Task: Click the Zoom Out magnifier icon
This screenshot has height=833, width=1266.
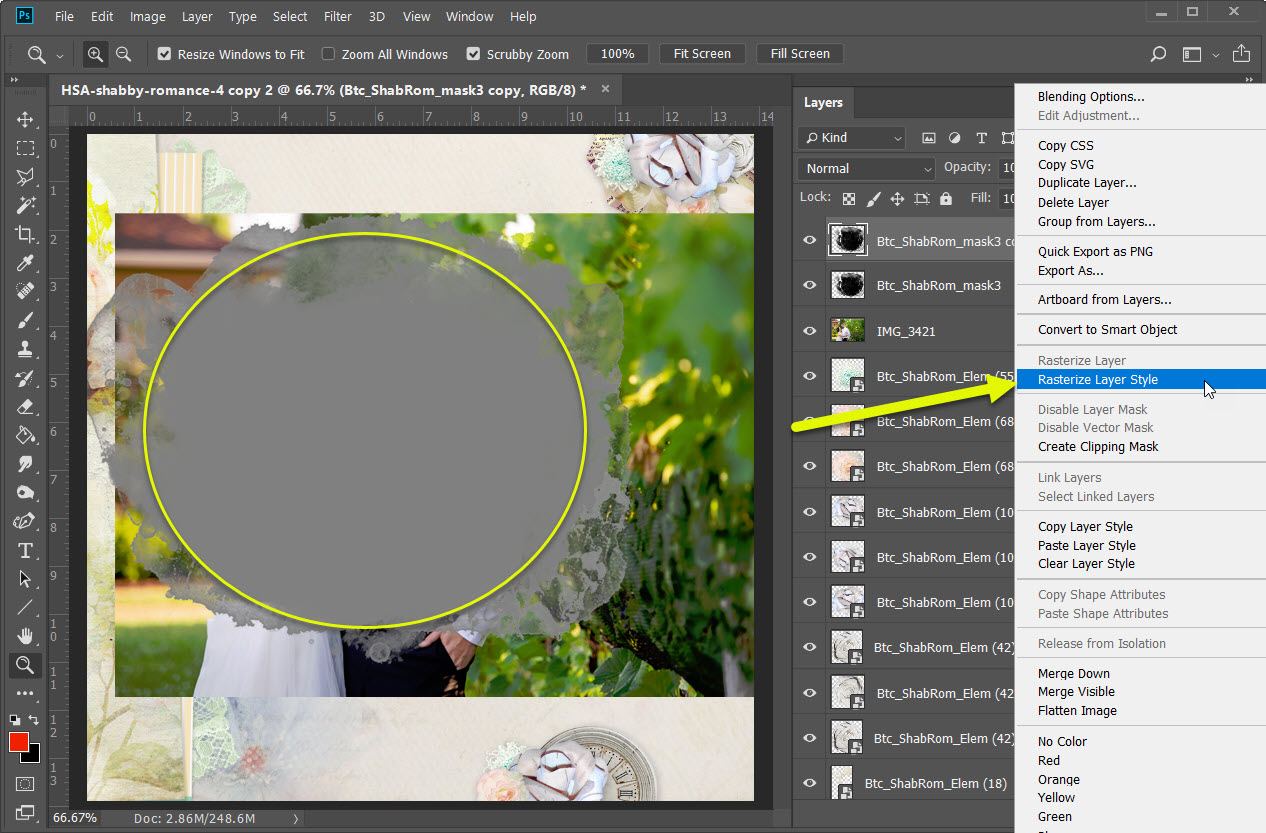Action: click(124, 54)
